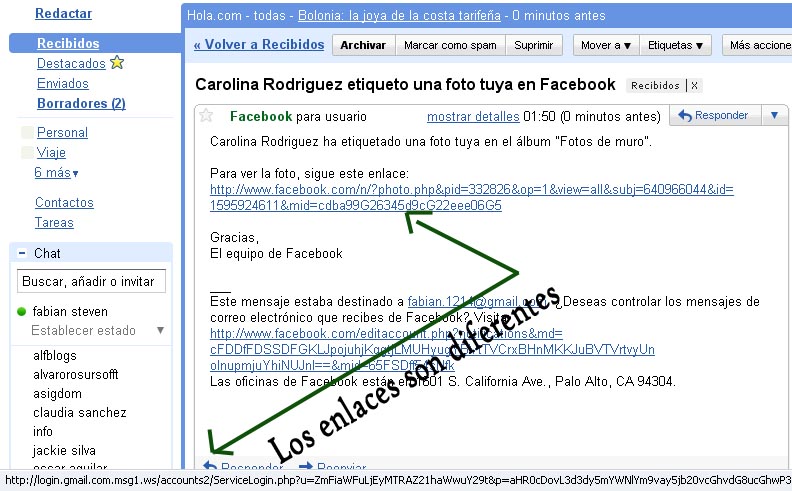The image size is (792, 491).
Task: Click the green status dot of fabian steven
Action: click(21, 312)
